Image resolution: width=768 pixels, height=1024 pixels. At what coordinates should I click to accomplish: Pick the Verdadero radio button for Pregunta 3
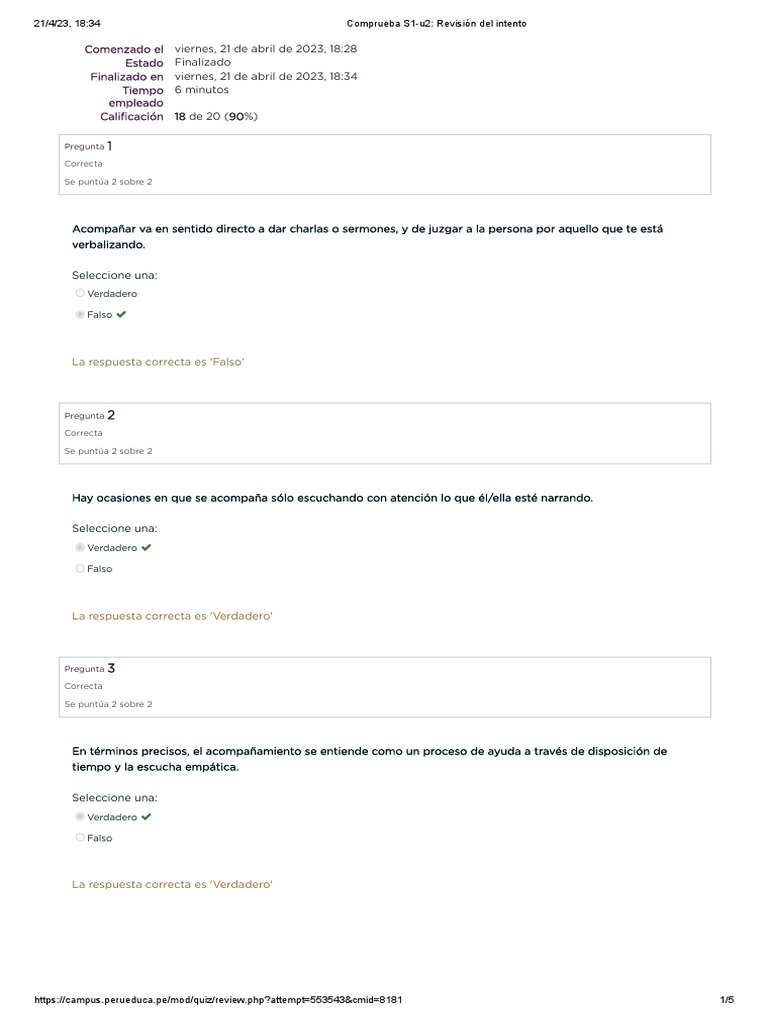[x=80, y=817]
